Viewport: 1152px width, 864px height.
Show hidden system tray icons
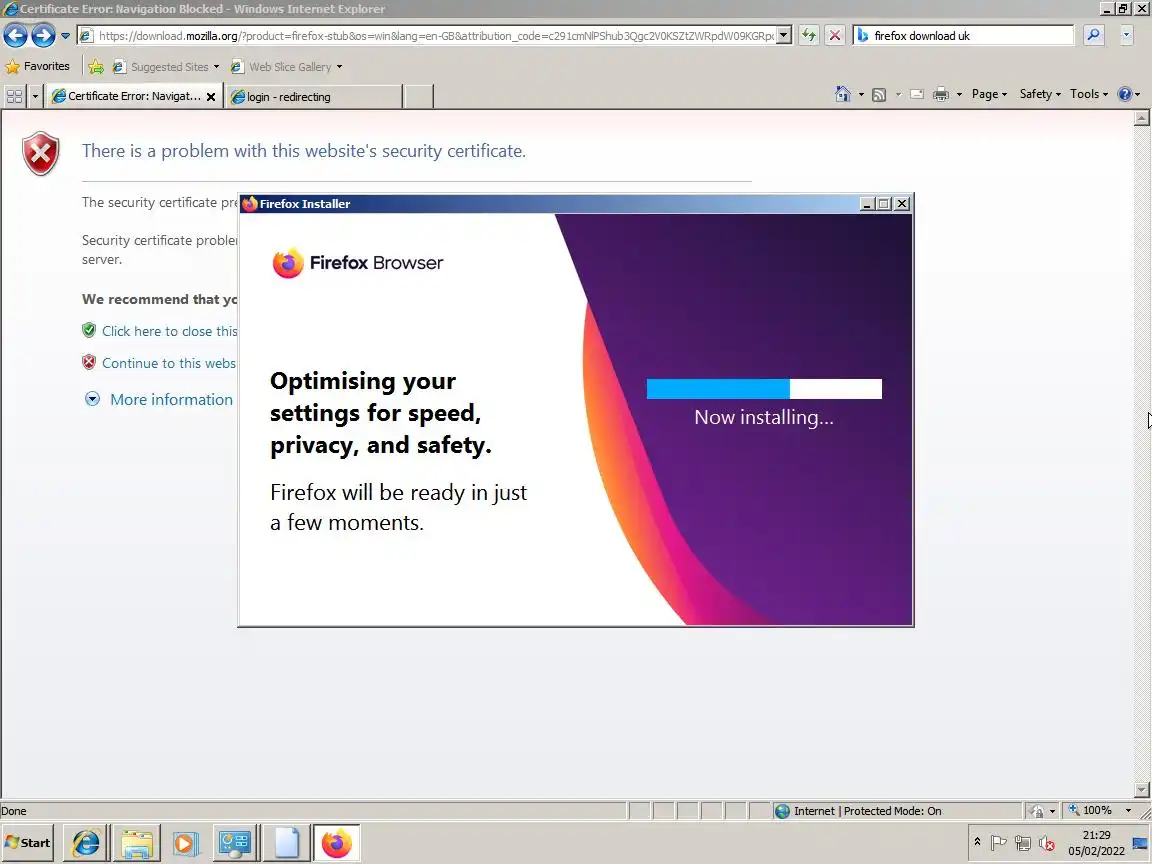(x=977, y=842)
